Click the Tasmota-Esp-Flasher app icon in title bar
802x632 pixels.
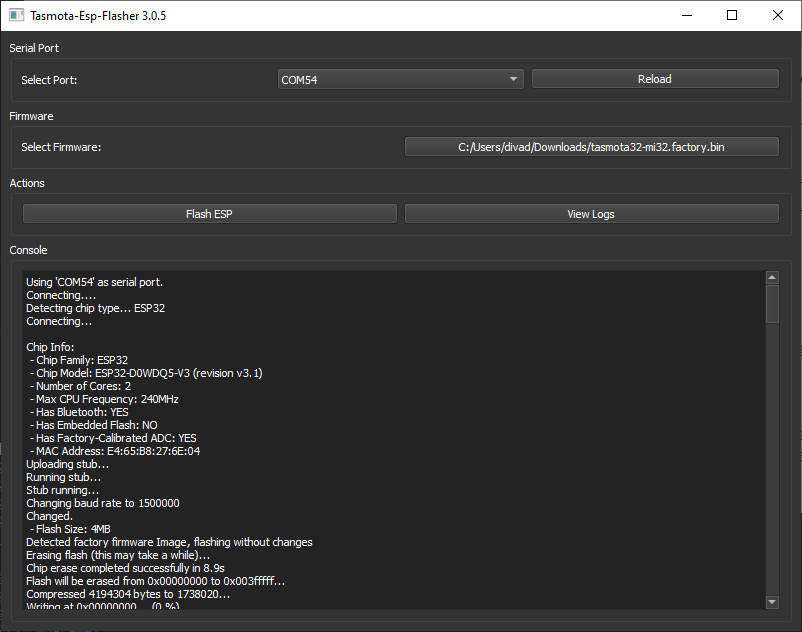tap(16, 15)
